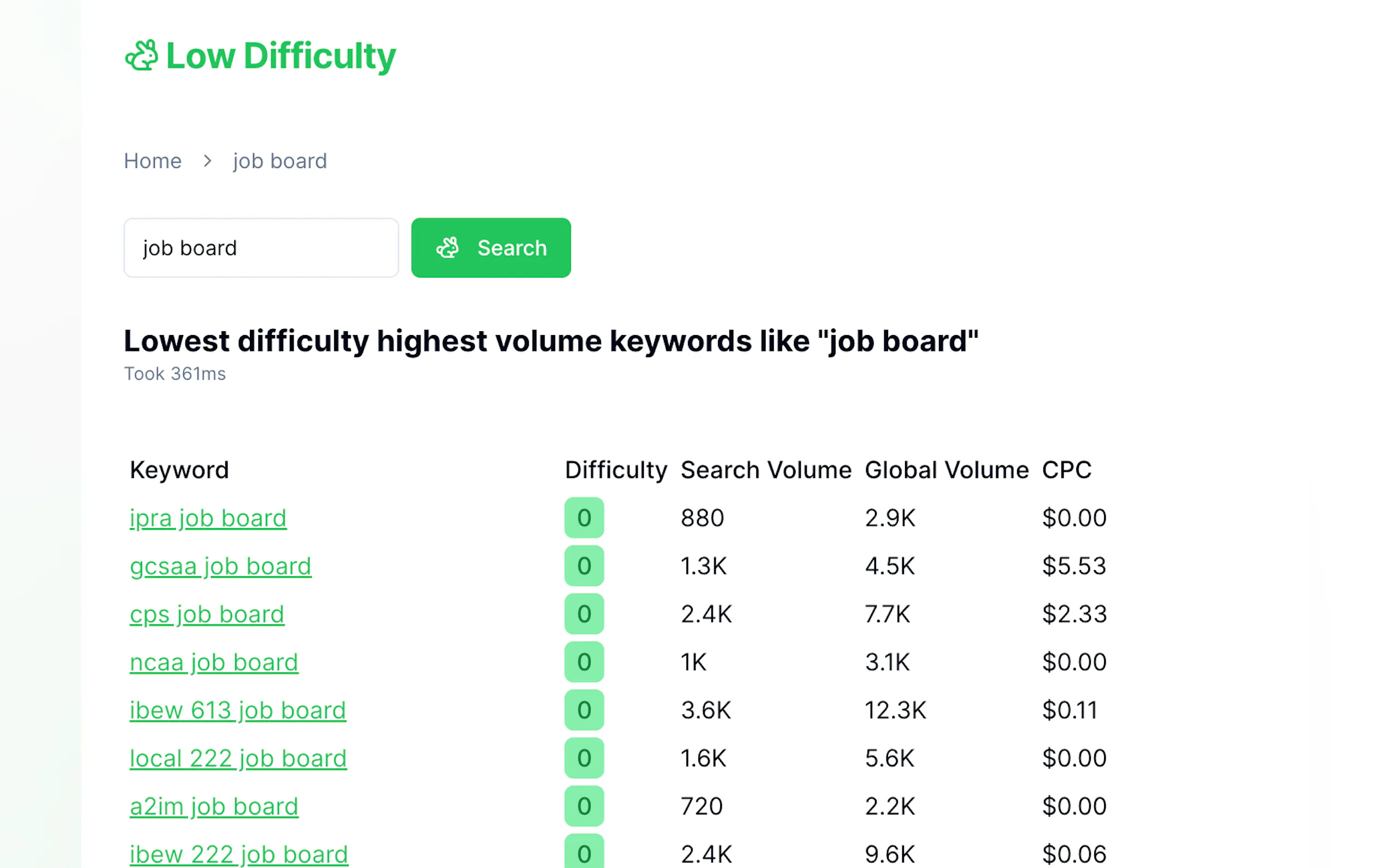
Task: Open the cps job board keyword
Action: (x=207, y=614)
